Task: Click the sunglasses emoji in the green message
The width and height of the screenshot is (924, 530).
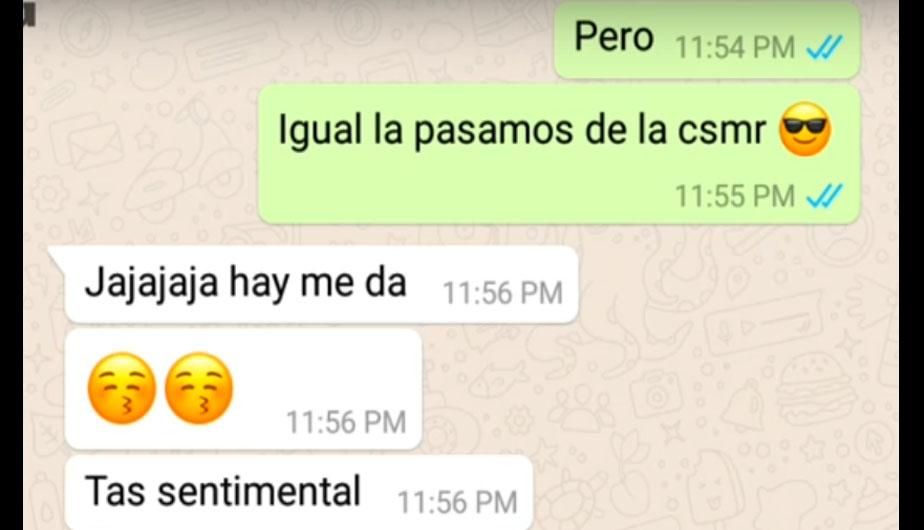Action: click(804, 129)
